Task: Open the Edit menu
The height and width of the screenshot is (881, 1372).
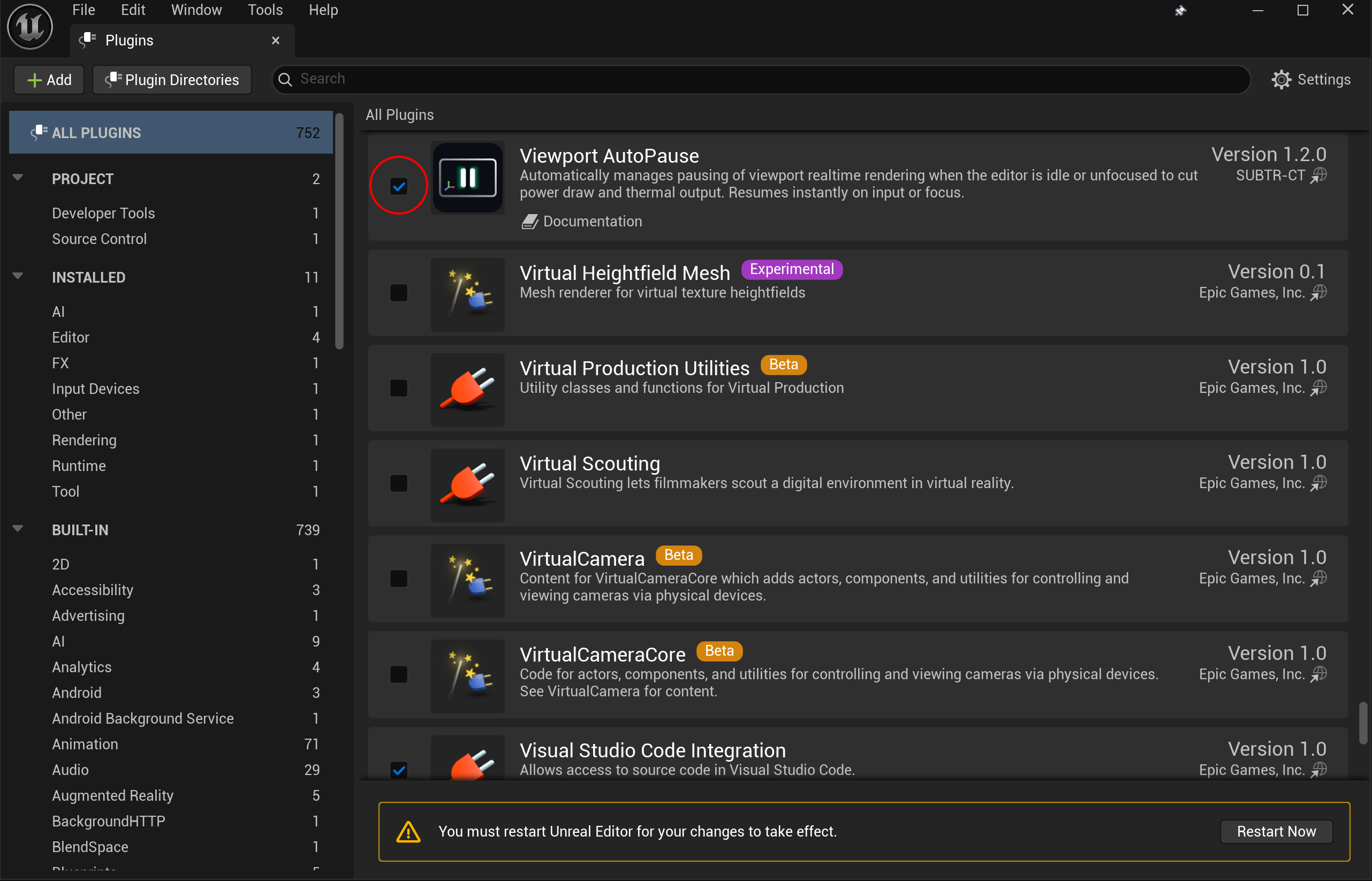Action: click(133, 10)
